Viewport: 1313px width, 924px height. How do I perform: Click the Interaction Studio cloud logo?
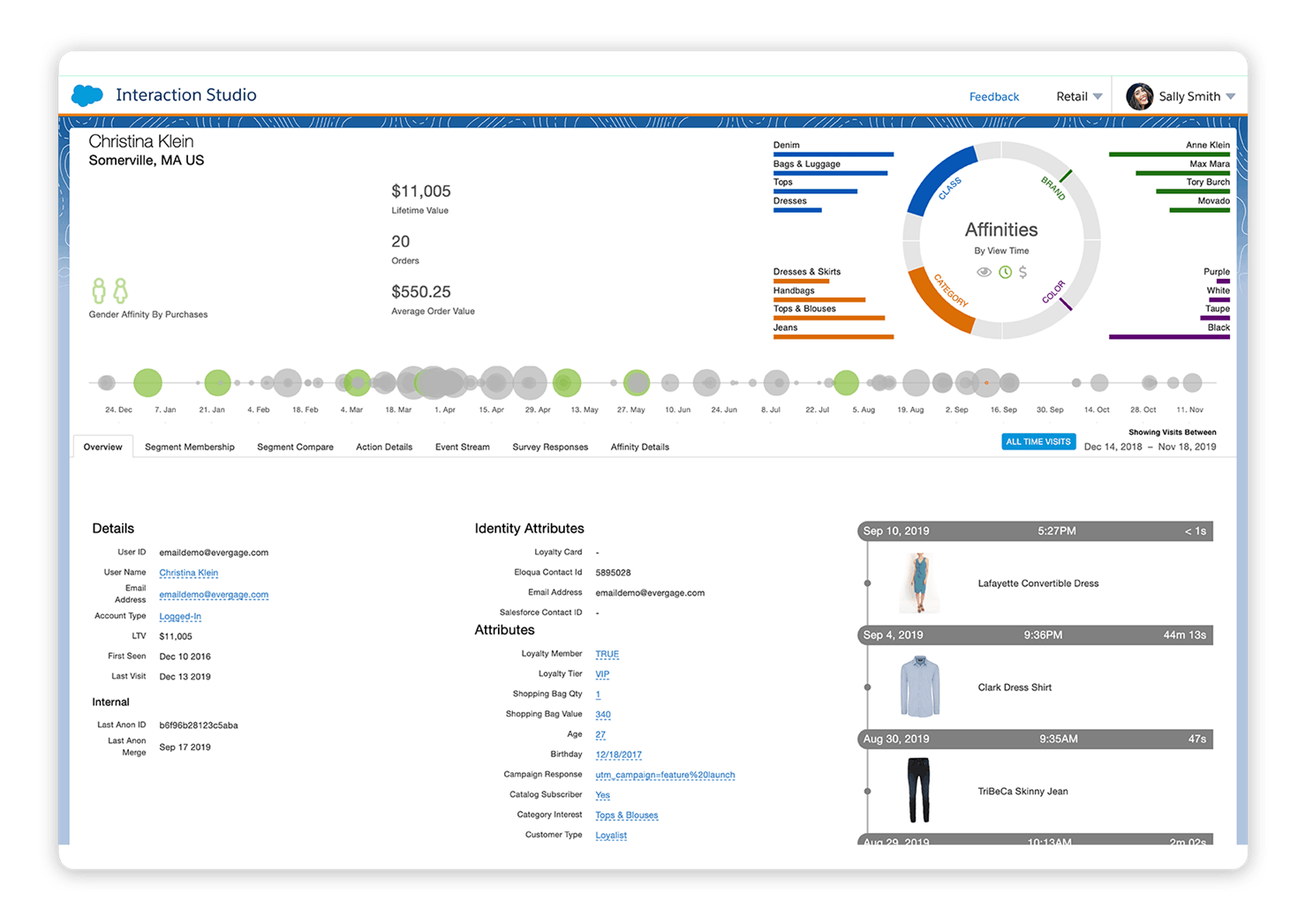pyautogui.click(x=87, y=94)
